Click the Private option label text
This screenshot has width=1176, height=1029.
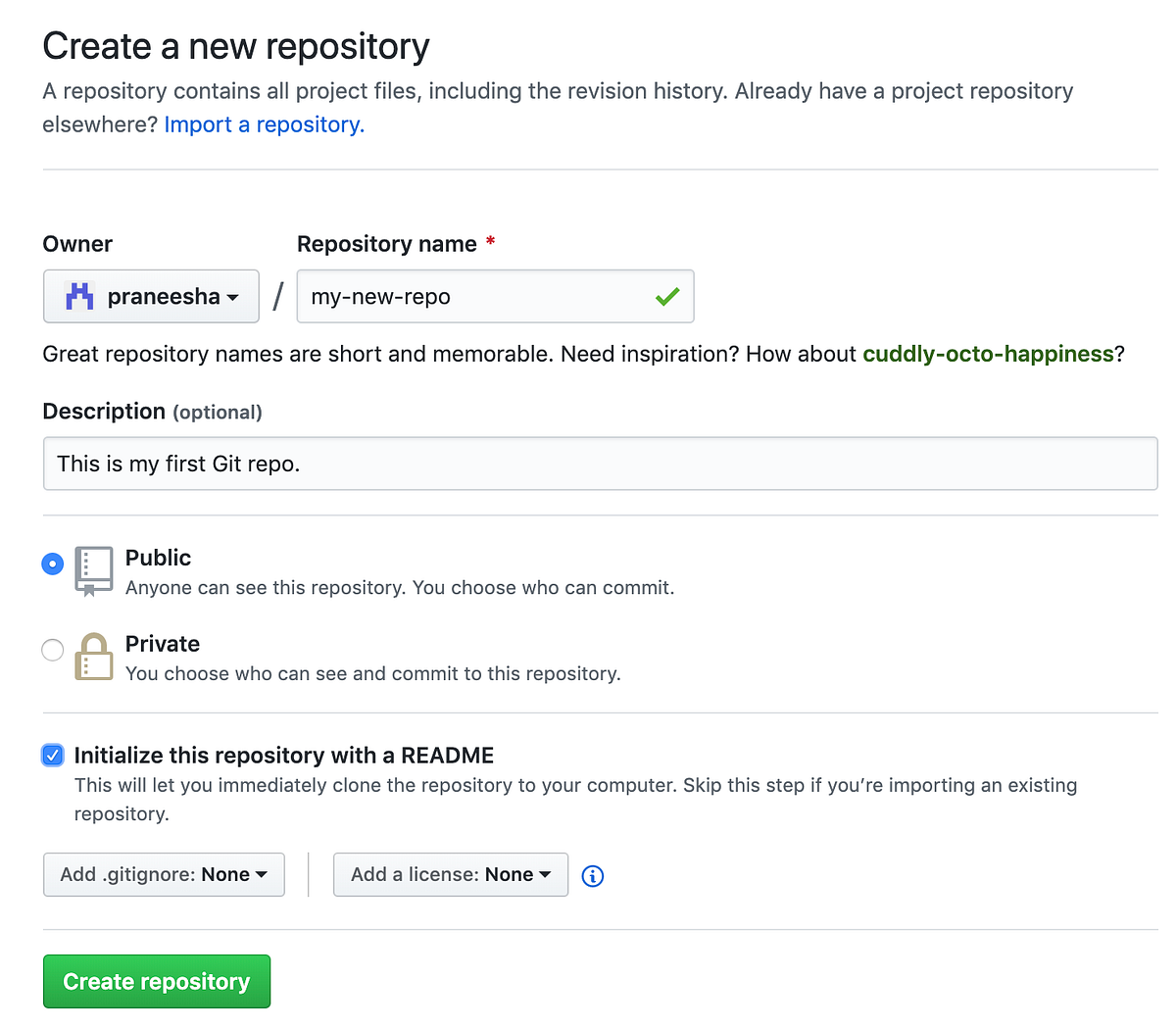[x=163, y=643]
